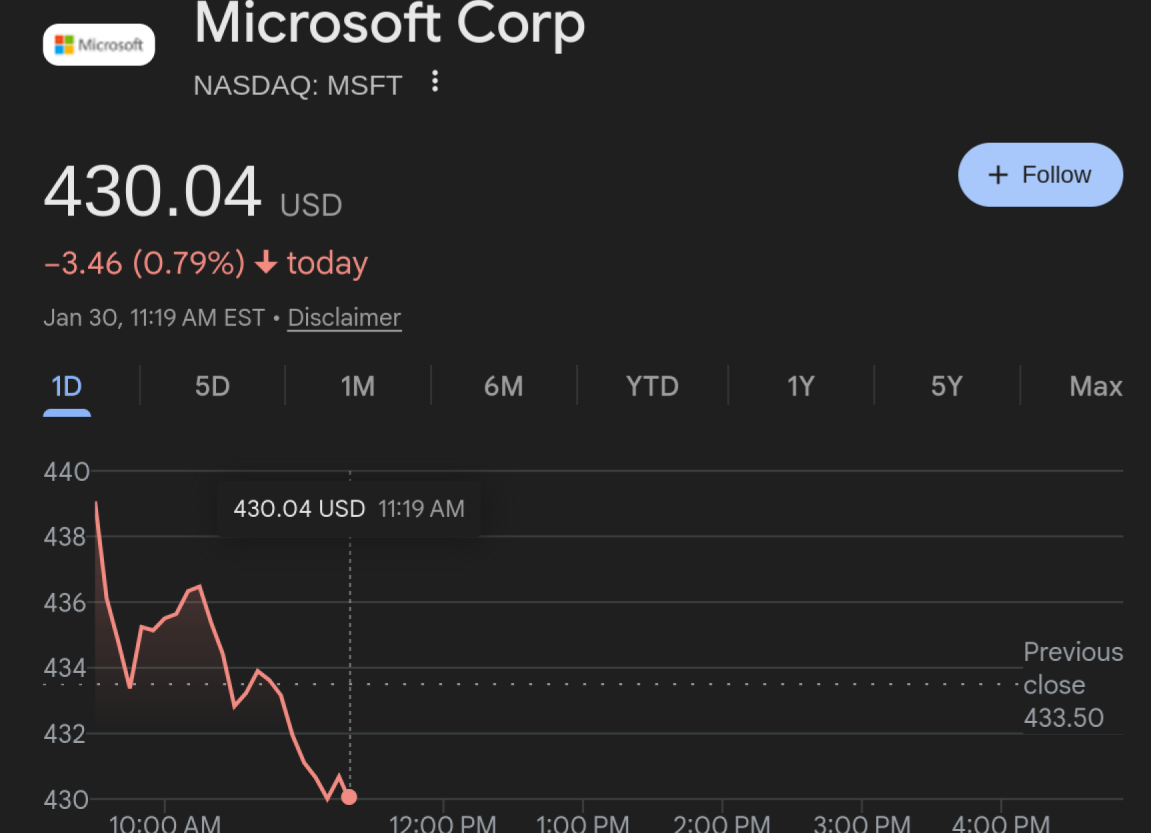
Task: Click the NASDAQ: MSFT ticker text
Action: coord(297,85)
